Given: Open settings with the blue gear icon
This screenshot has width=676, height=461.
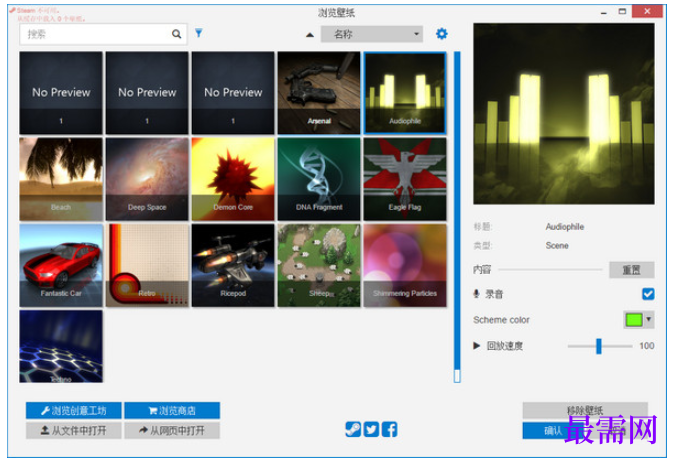Looking at the screenshot, I should (441, 34).
